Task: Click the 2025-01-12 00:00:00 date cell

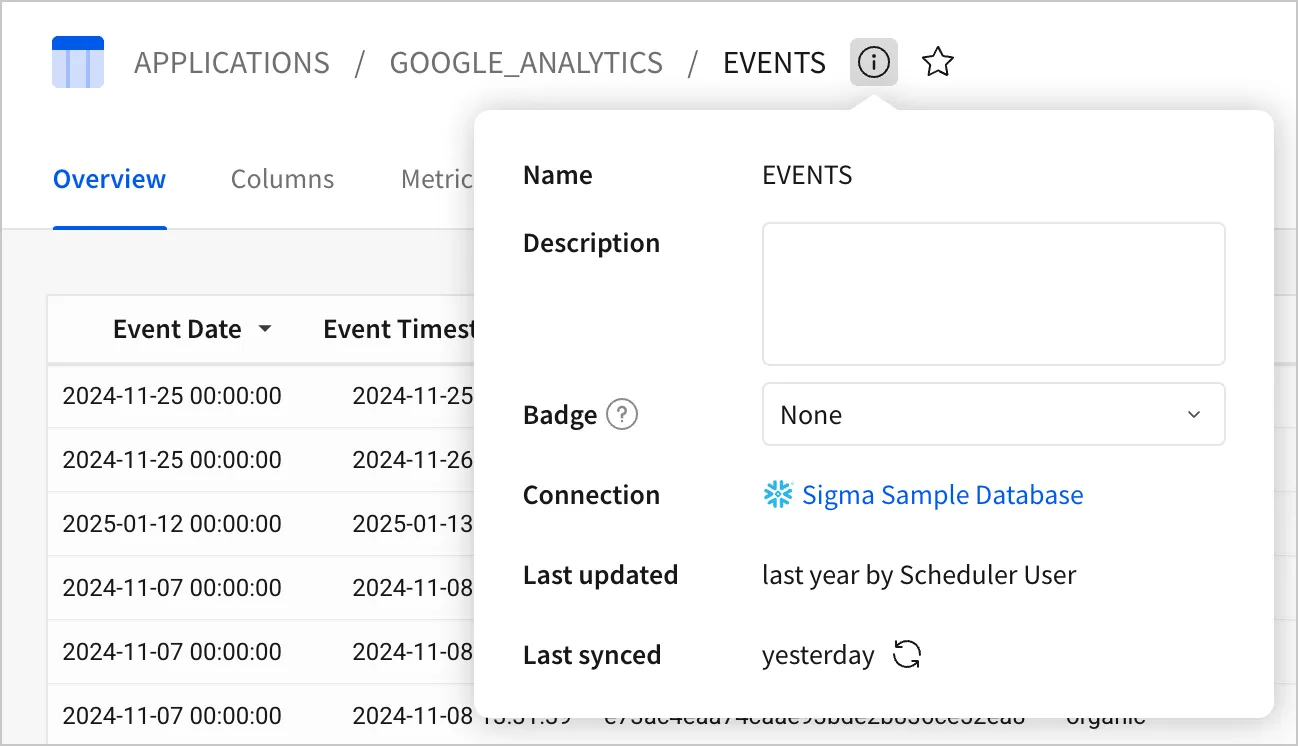Action: [172, 523]
